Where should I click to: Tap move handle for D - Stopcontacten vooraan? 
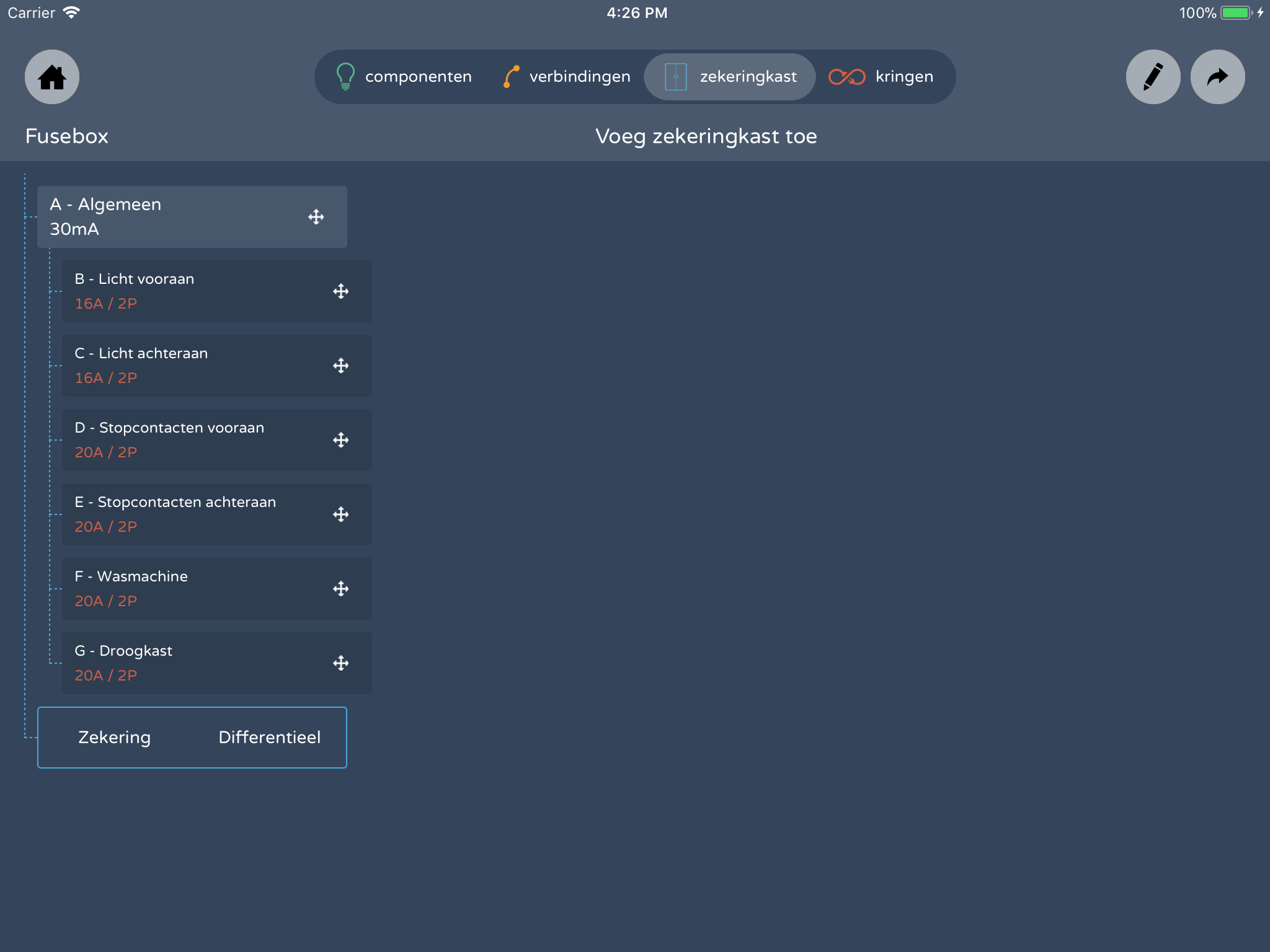tap(341, 440)
